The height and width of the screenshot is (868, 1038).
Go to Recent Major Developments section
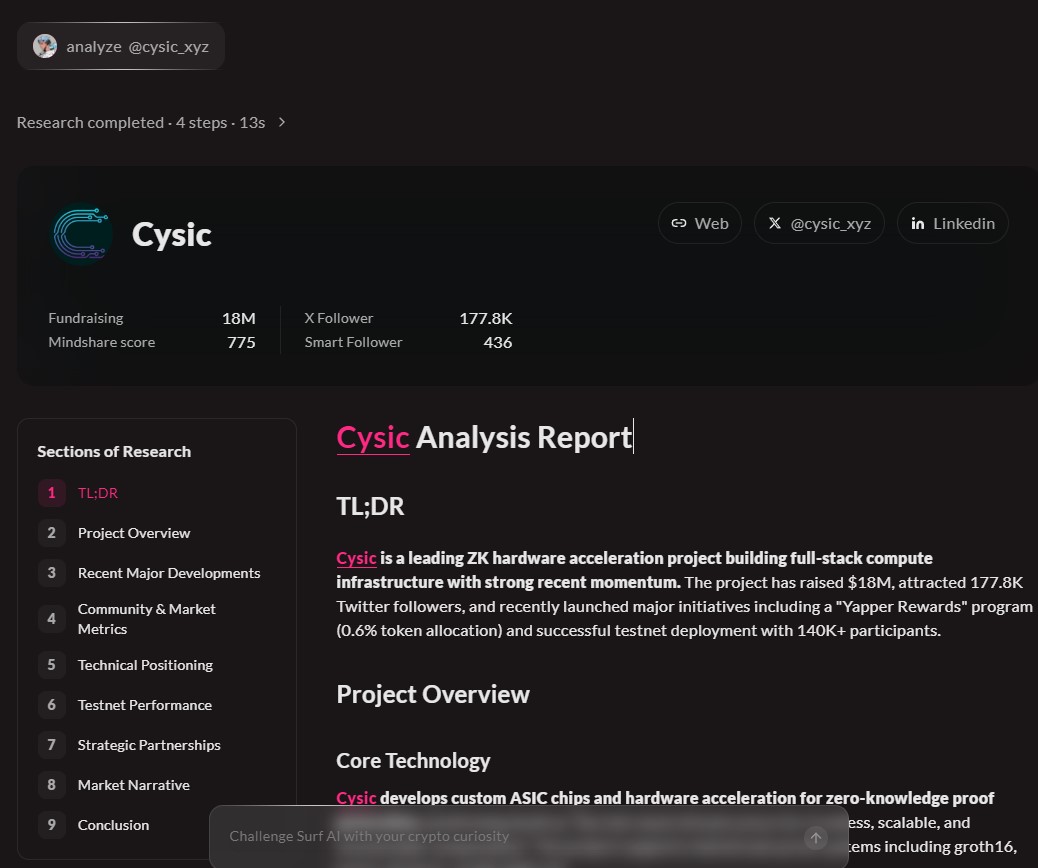169,573
